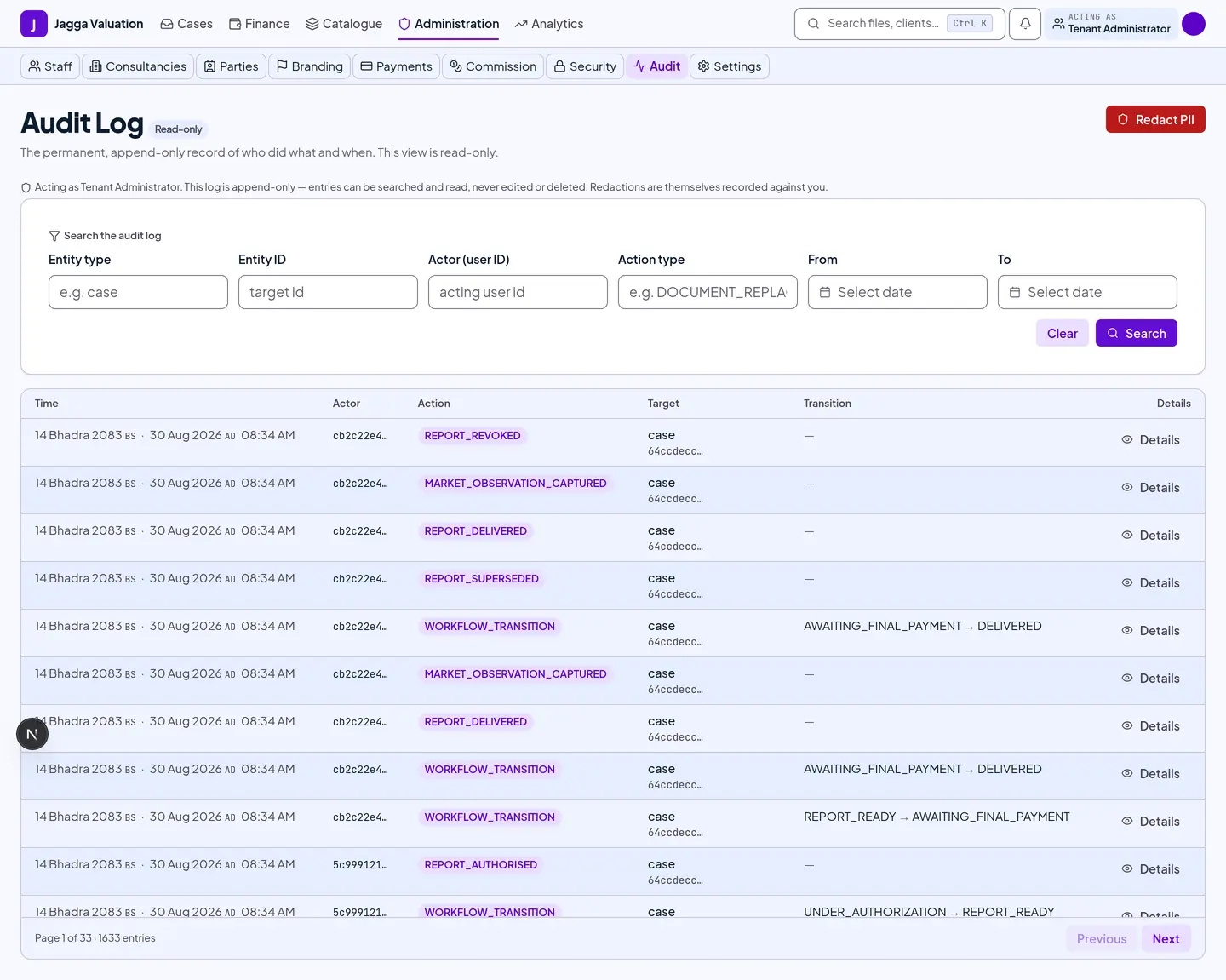Image resolution: width=1226 pixels, height=980 pixels.
Task: Switch to the Commission tab
Action: [493, 66]
